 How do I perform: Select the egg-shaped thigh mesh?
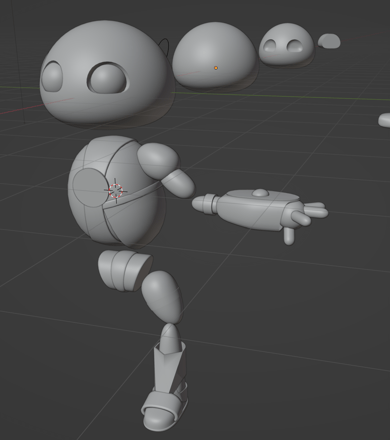tap(162, 296)
